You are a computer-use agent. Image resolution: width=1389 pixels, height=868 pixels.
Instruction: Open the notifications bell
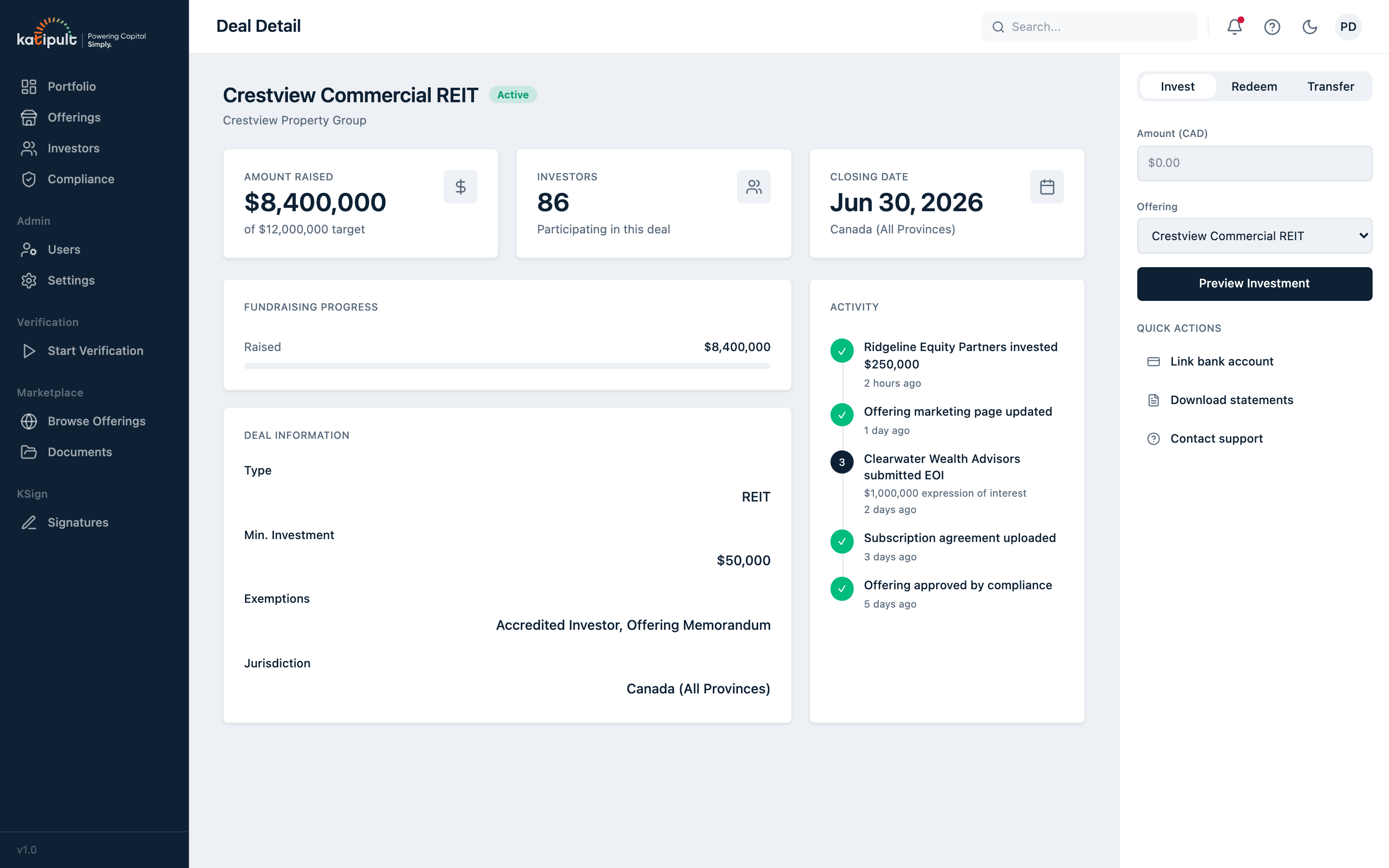pyautogui.click(x=1234, y=27)
